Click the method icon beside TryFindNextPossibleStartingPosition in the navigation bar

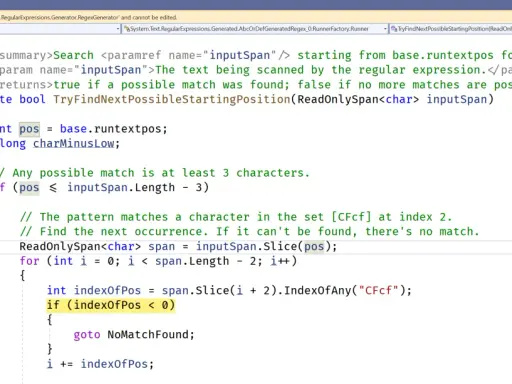pyautogui.click(x=394, y=29)
